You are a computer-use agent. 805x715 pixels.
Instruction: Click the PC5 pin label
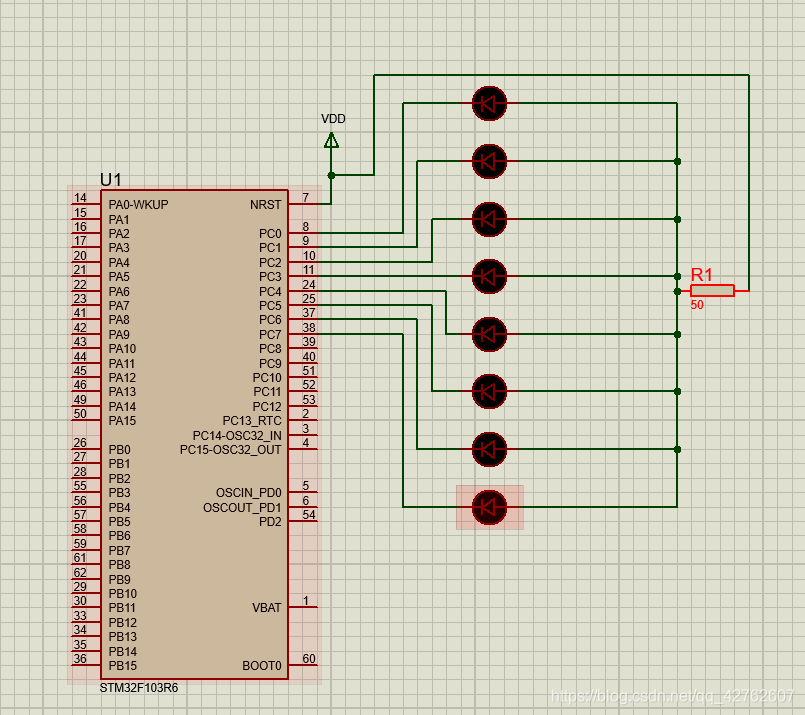270,306
